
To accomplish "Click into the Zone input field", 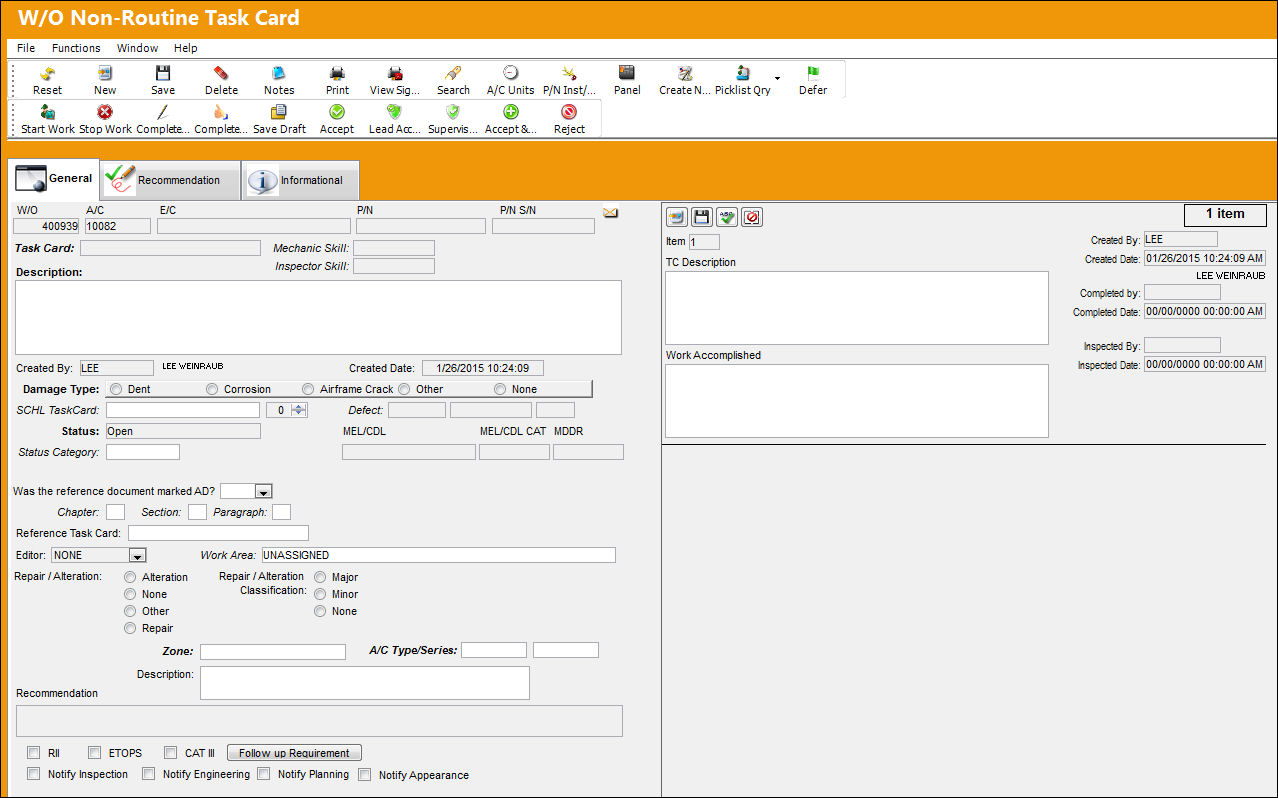I will click(273, 652).
